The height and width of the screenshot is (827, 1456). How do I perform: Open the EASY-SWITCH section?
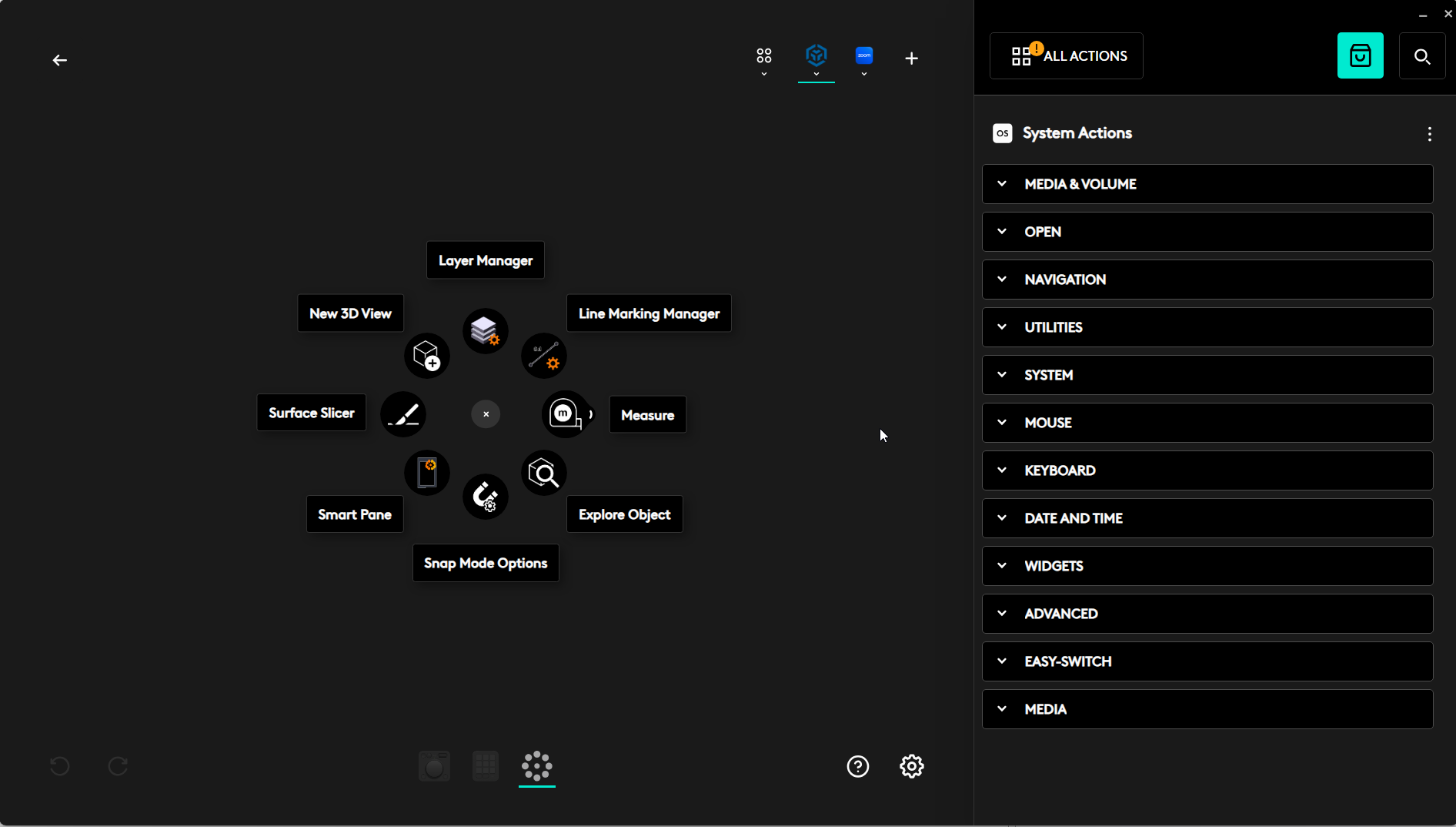click(x=1207, y=661)
